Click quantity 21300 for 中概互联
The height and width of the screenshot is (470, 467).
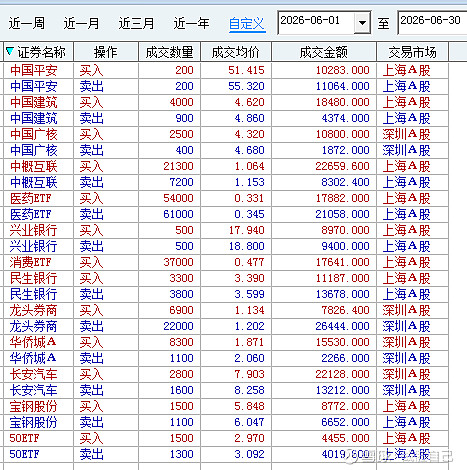178,166
